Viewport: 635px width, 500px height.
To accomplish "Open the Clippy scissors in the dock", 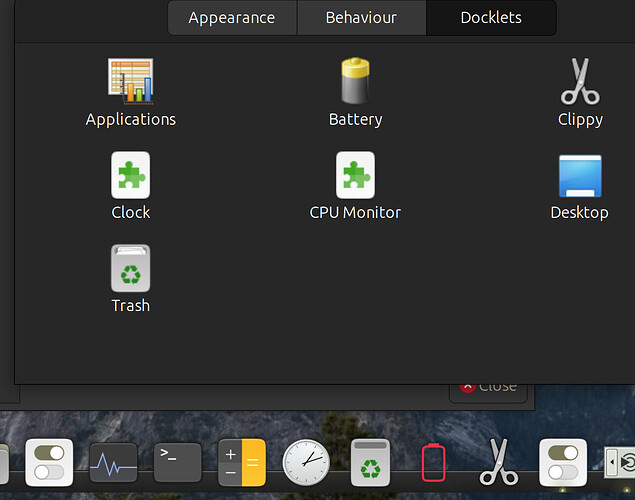I will [x=499, y=463].
